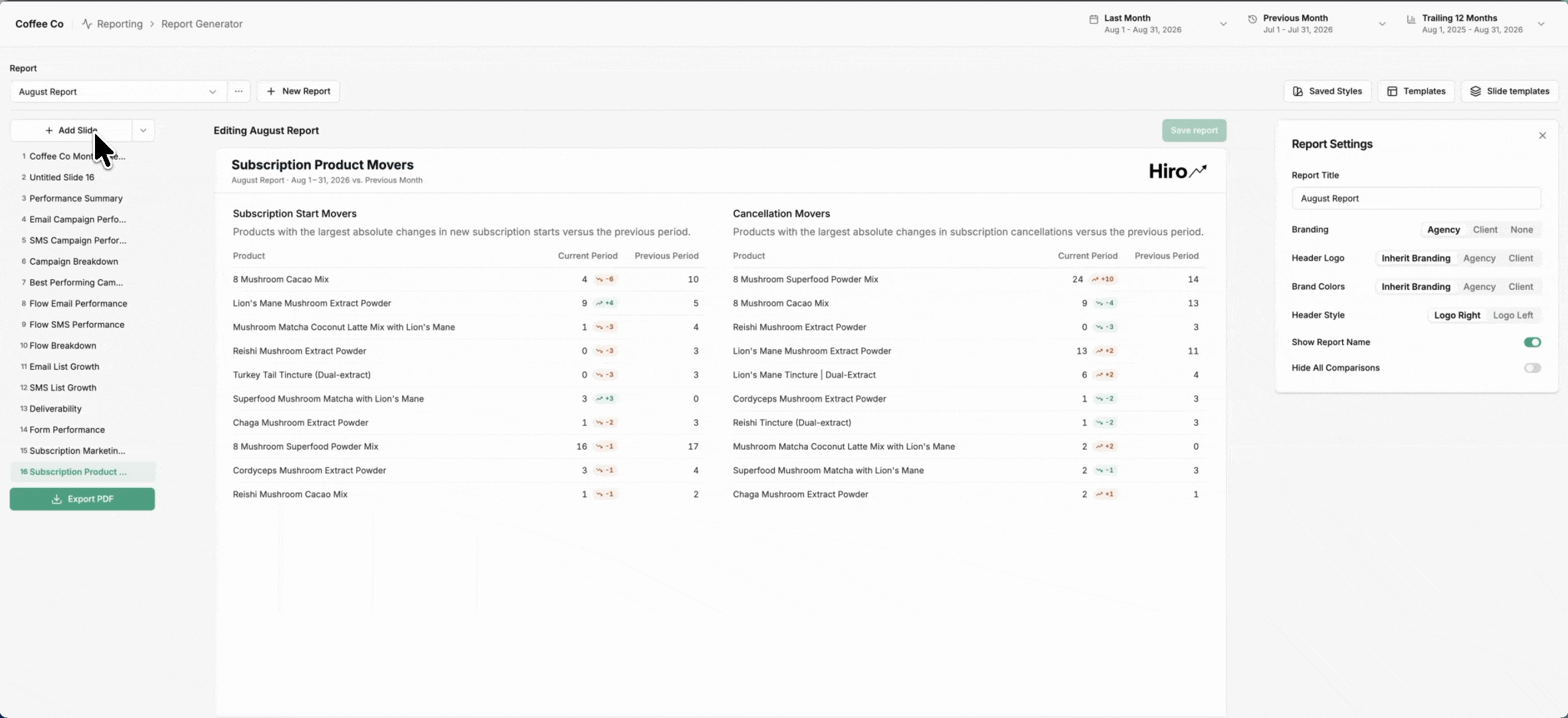Screen dimensions: 1568x718
Task: Click the Slide templates layers icon
Action: [1475, 92]
